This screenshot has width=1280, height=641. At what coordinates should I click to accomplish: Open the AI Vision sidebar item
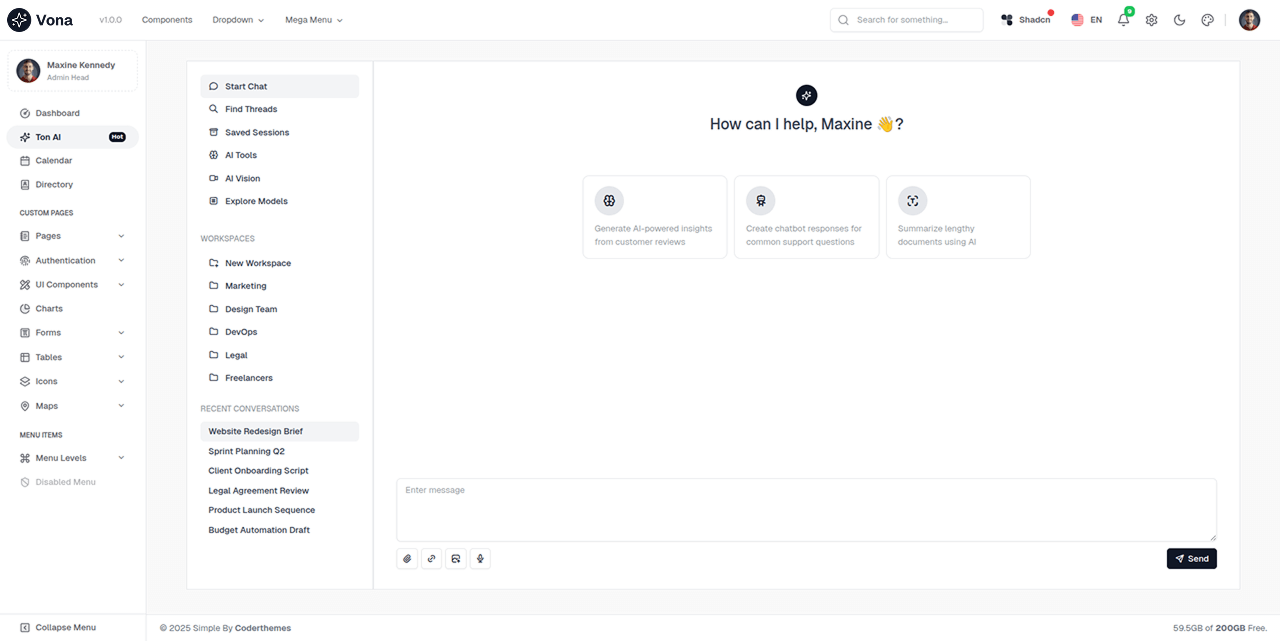241,178
